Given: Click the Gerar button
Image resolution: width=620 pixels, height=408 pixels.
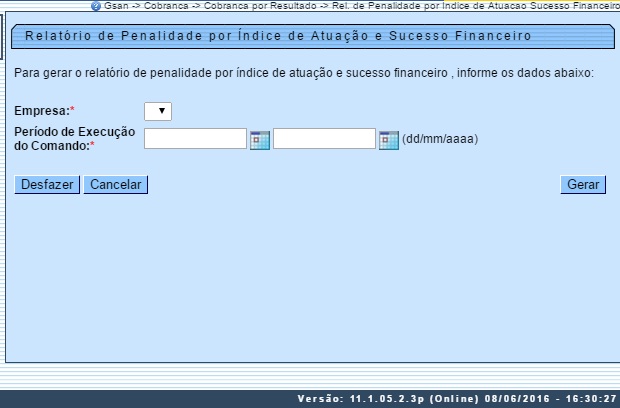Looking at the screenshot, I should click(x=583, y=185).
